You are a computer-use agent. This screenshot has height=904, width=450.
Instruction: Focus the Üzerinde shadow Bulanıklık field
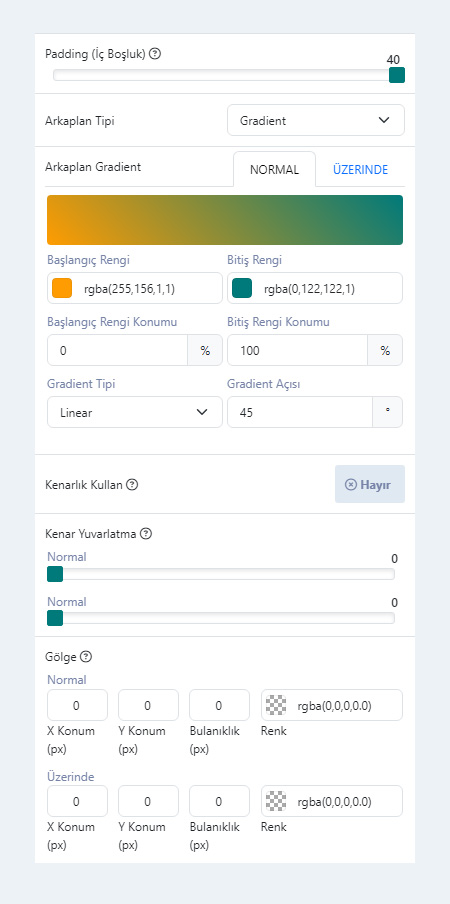(x=220, y=801)
